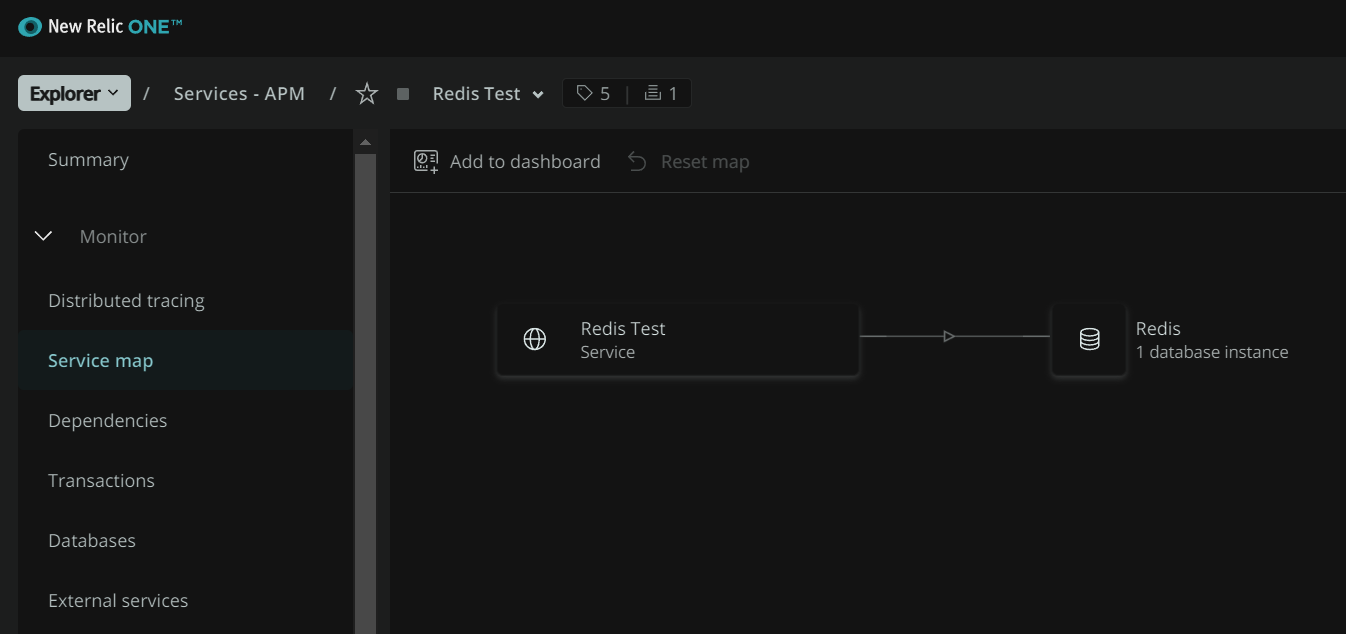Go to the Summary page
Screen dimensions: 1346x634
tap(88, 160)
